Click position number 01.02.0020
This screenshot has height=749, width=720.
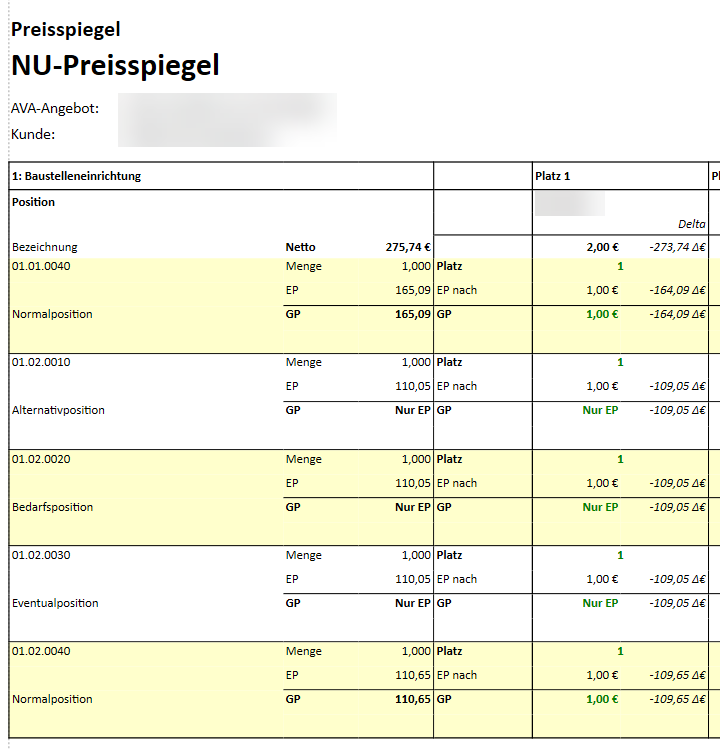coord(41,459)
